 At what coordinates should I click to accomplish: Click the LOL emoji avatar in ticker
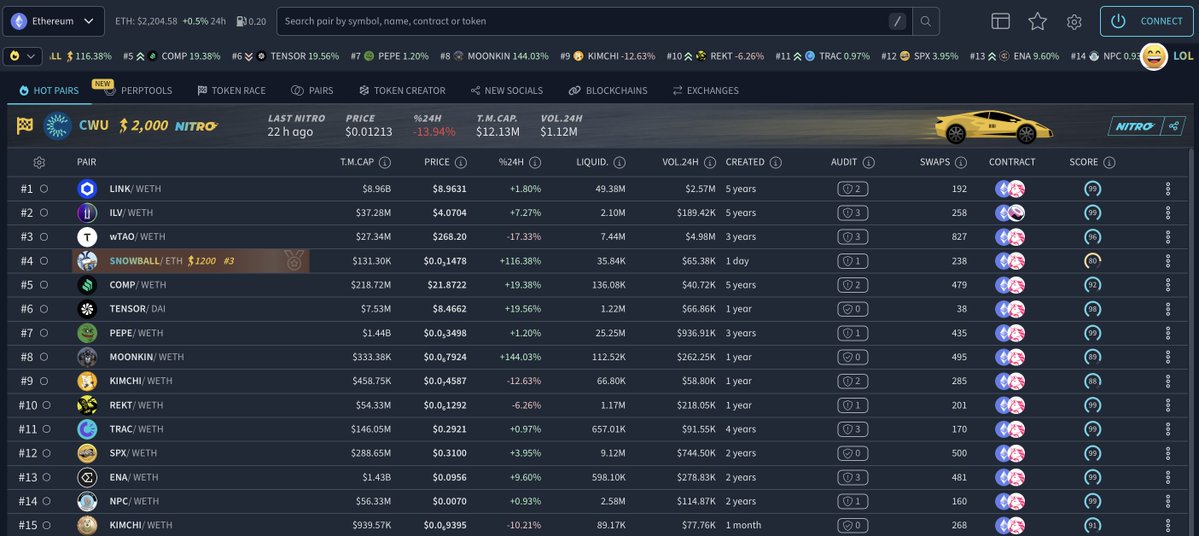[x=1154, y=56]
